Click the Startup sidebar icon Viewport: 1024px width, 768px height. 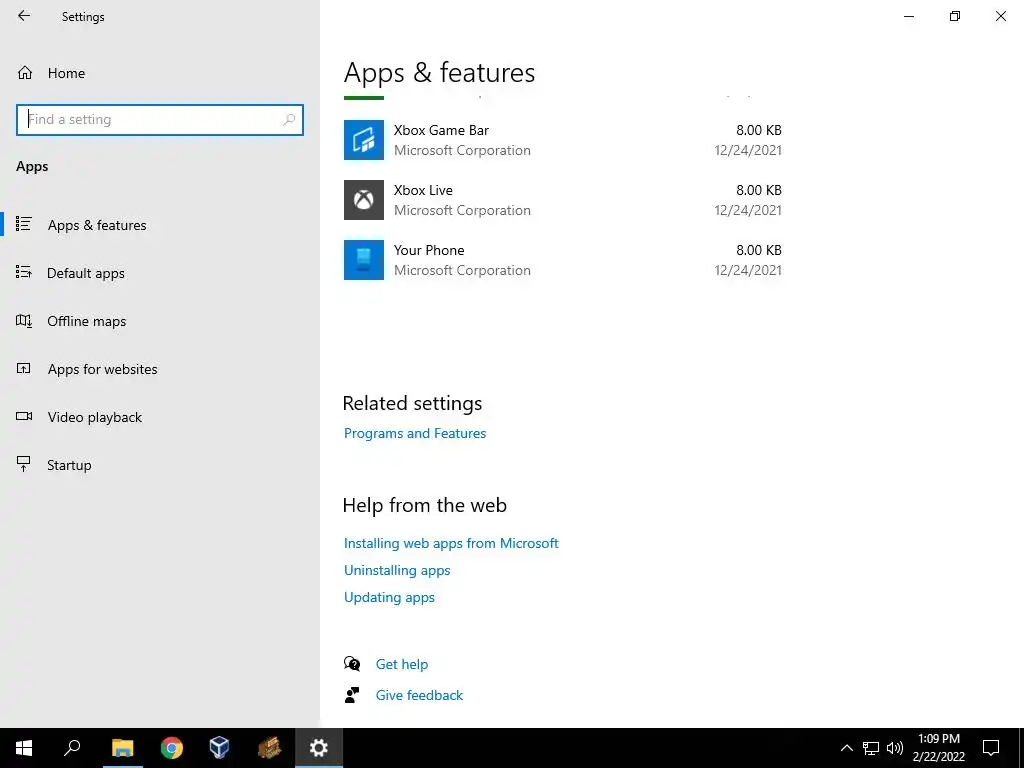coord(24,464)
